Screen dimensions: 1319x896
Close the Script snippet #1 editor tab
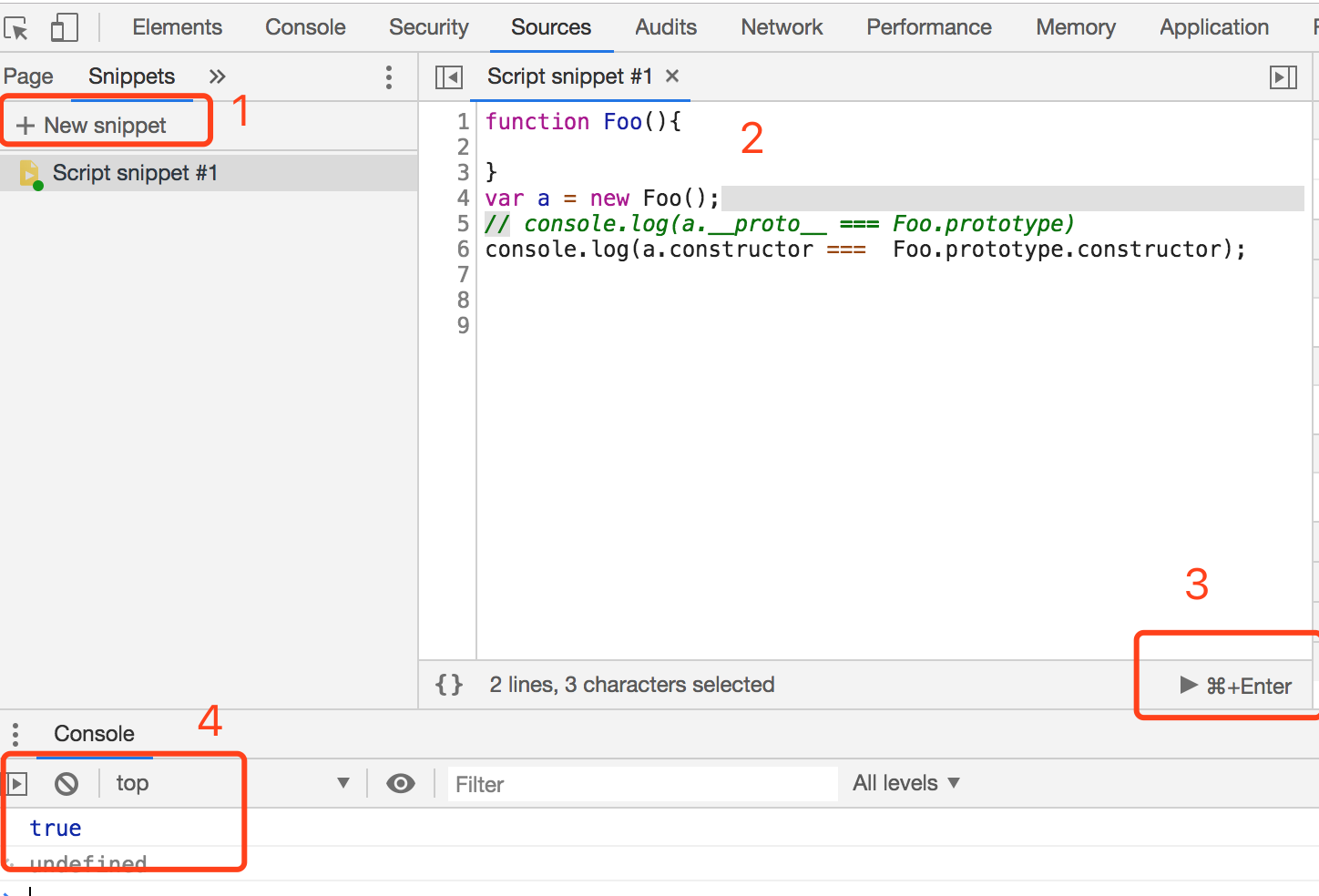[x=672, y=76]
